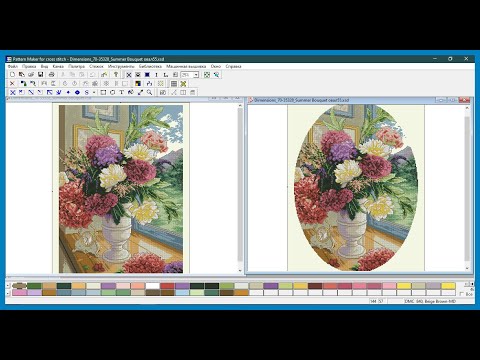480x360 pixels.
Task: Toggle the Все checkbox by the palette
Action: pyautogui.click(x=462, y=294)
